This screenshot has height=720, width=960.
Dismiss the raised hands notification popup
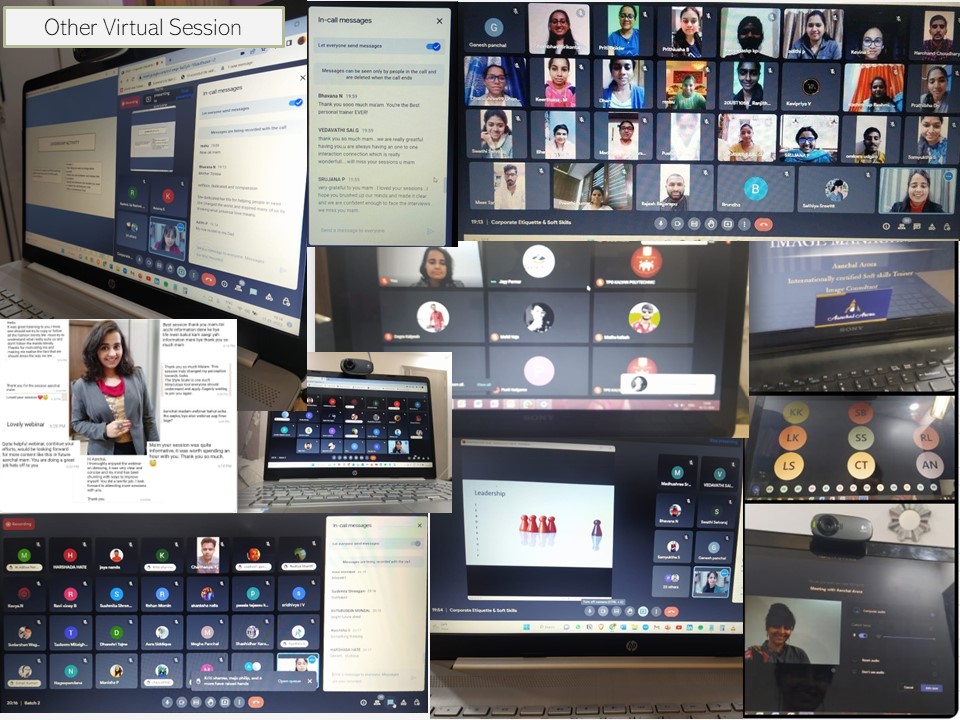click(x=310, y=681)
